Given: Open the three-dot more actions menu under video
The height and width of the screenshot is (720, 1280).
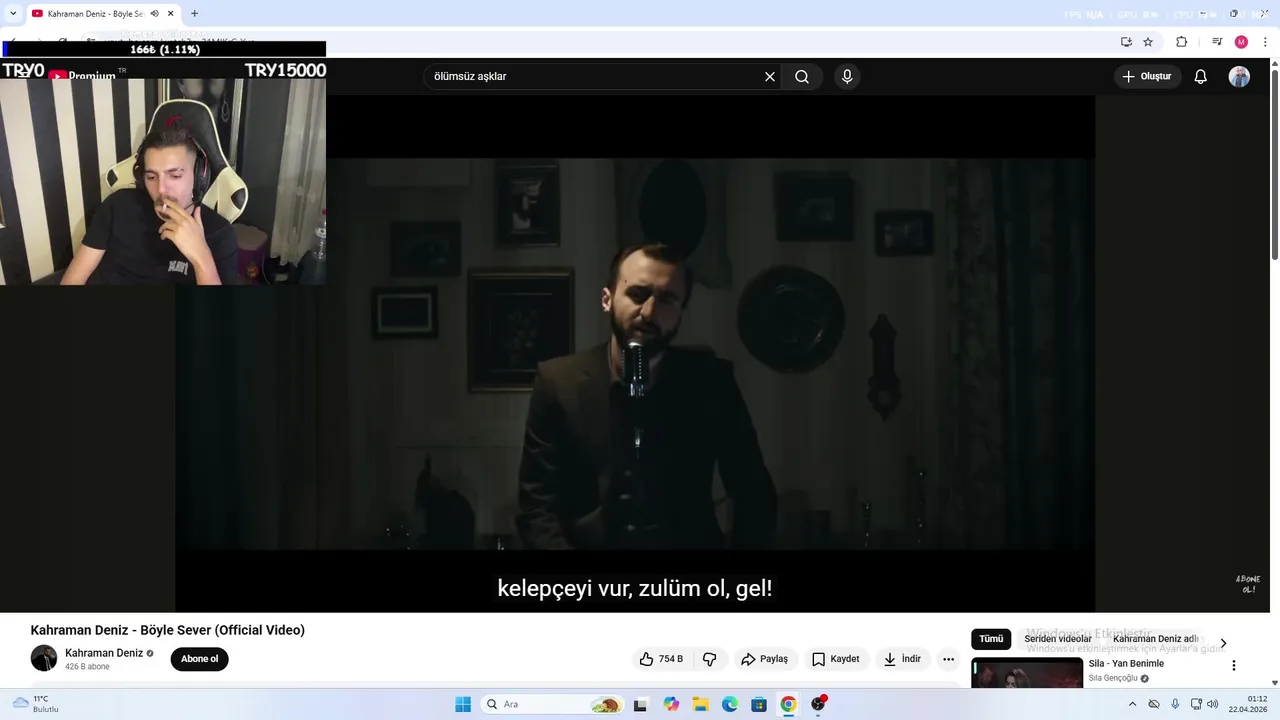Looking at the screenshot, I should [948, 659].
